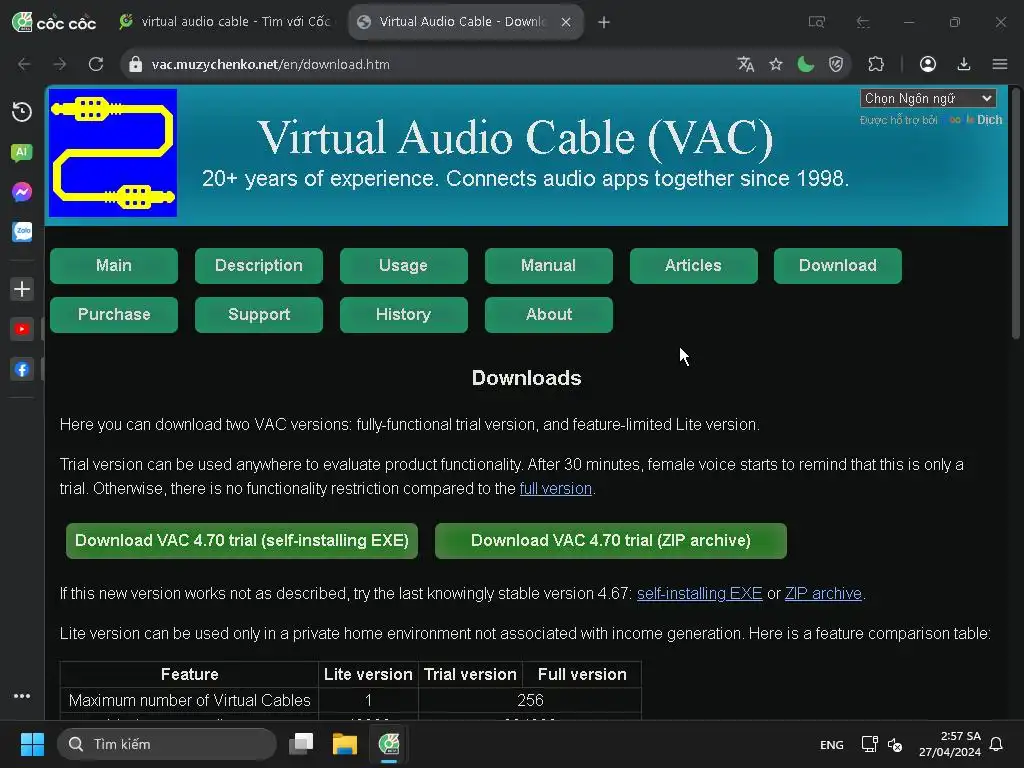Open sidebar History clock icon
This screenshot has height=768, width=1024.
[x=22, y=112]
